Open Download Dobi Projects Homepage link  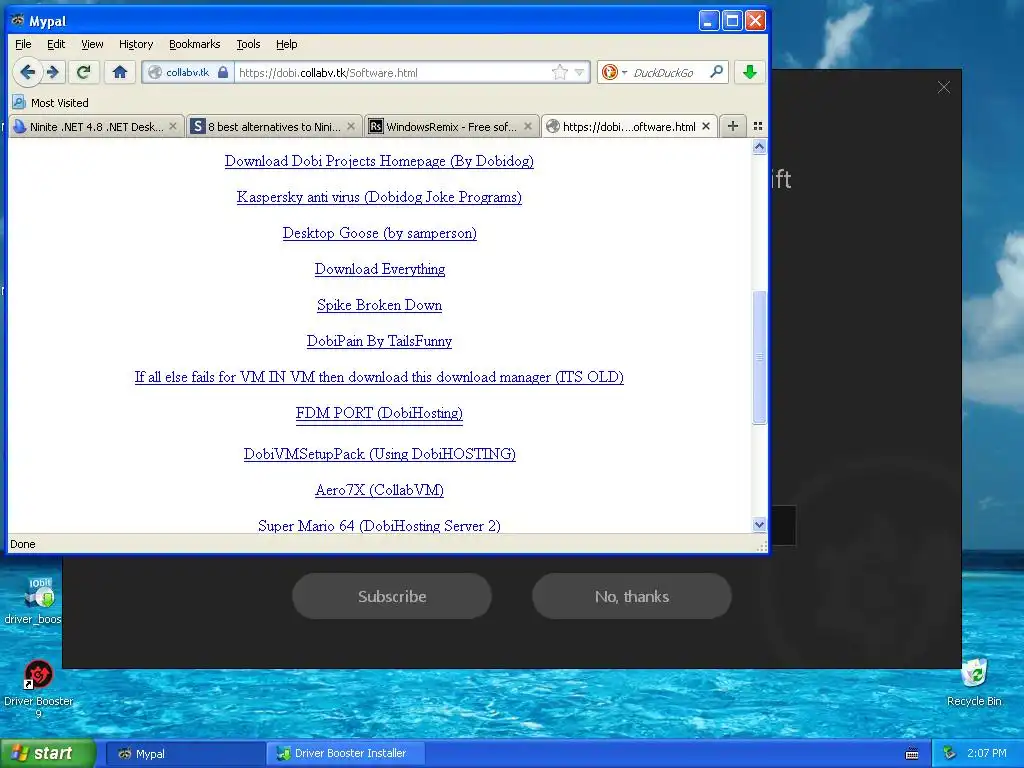379,161
